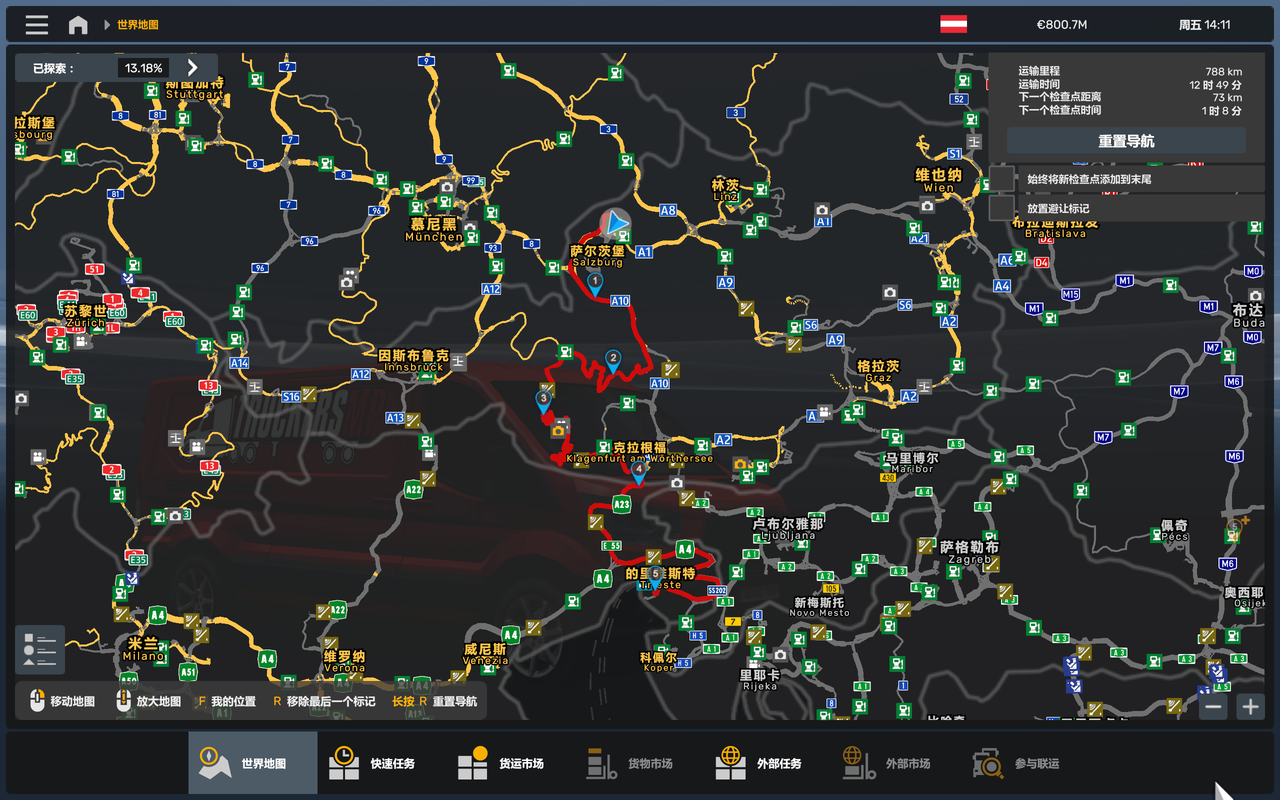Click the 威尼斯 Venezia city label

[x=486, y=654]
